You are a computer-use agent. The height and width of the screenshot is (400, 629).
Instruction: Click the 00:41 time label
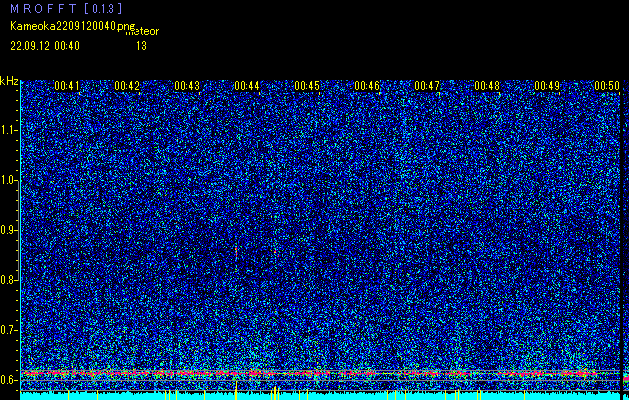pos(67,86)
